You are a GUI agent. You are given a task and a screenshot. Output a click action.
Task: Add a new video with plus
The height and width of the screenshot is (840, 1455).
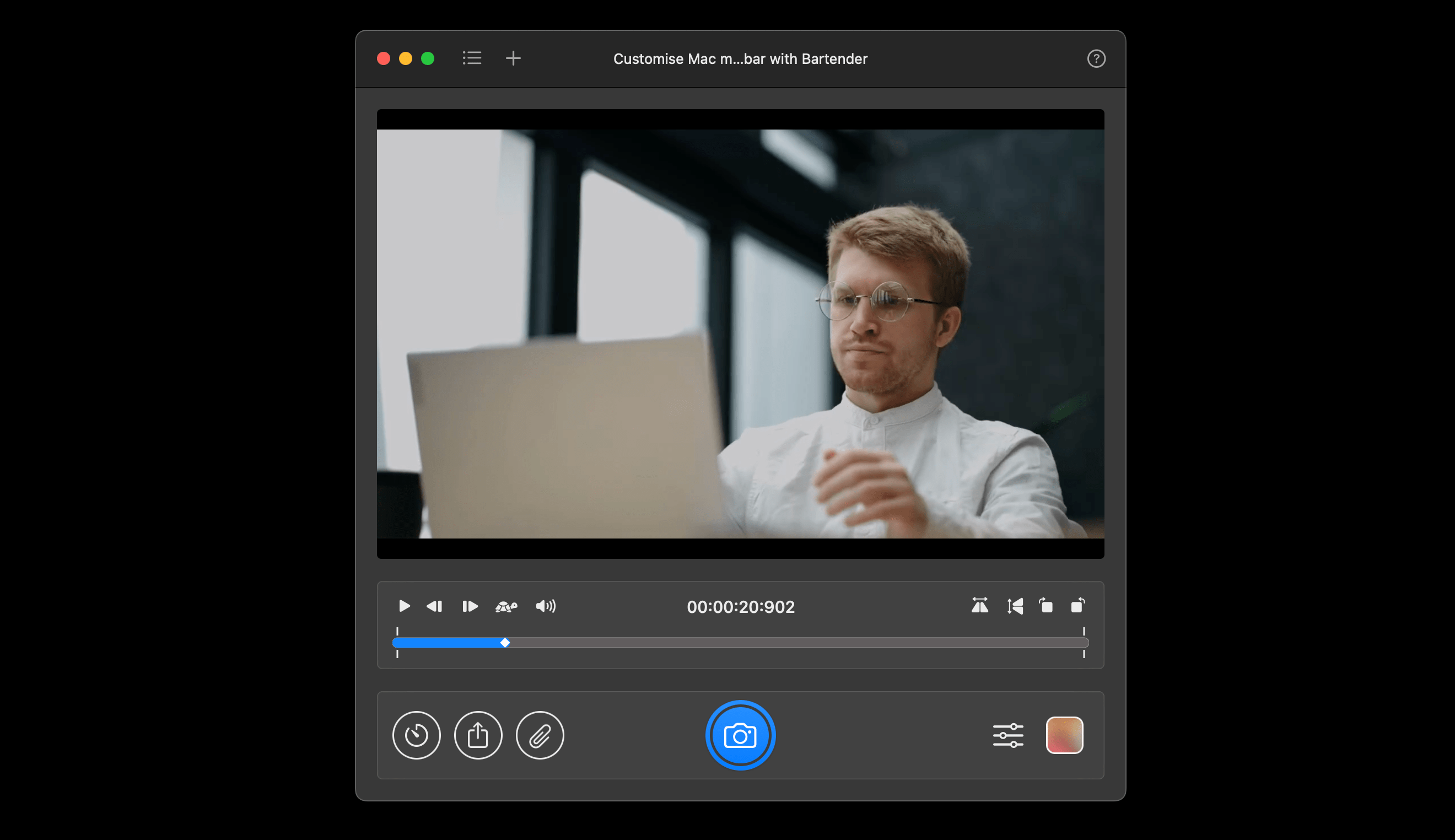(x=513, y=58)
